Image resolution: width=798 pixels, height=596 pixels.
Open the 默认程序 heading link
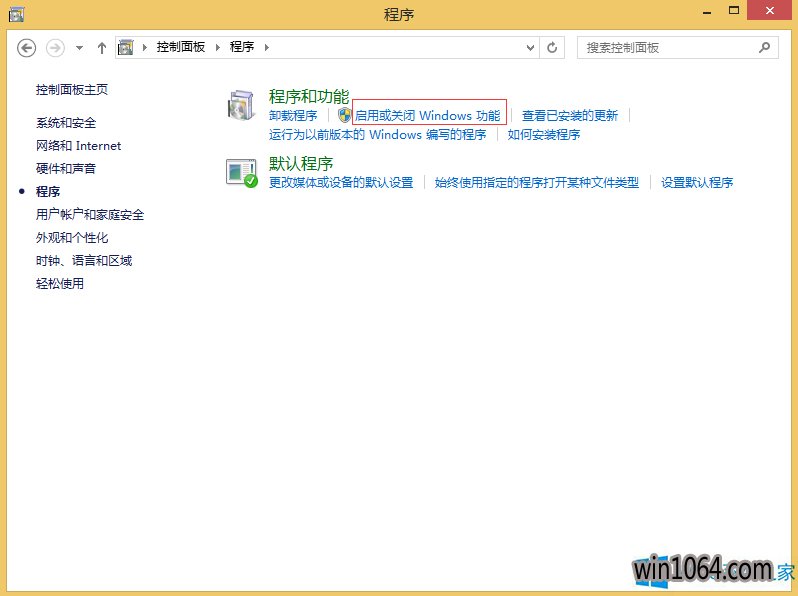click(301, 164)
